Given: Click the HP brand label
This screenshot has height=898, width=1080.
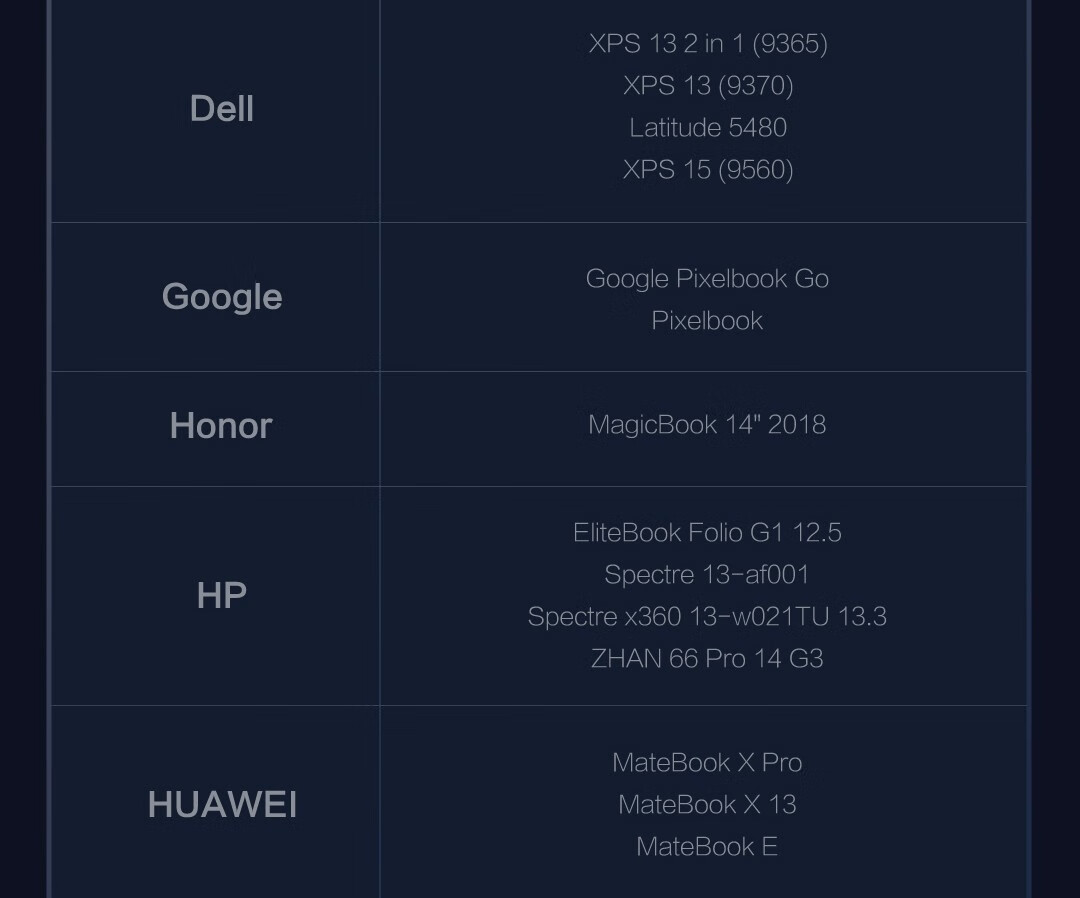Looking at the screenshot, I should coord(222,595).
